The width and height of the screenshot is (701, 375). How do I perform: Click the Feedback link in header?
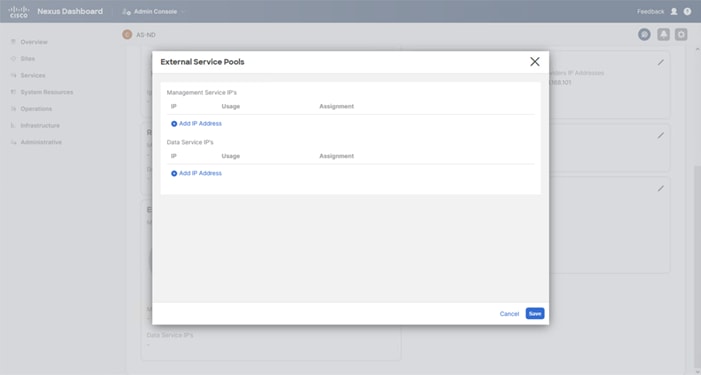point(650,12)
